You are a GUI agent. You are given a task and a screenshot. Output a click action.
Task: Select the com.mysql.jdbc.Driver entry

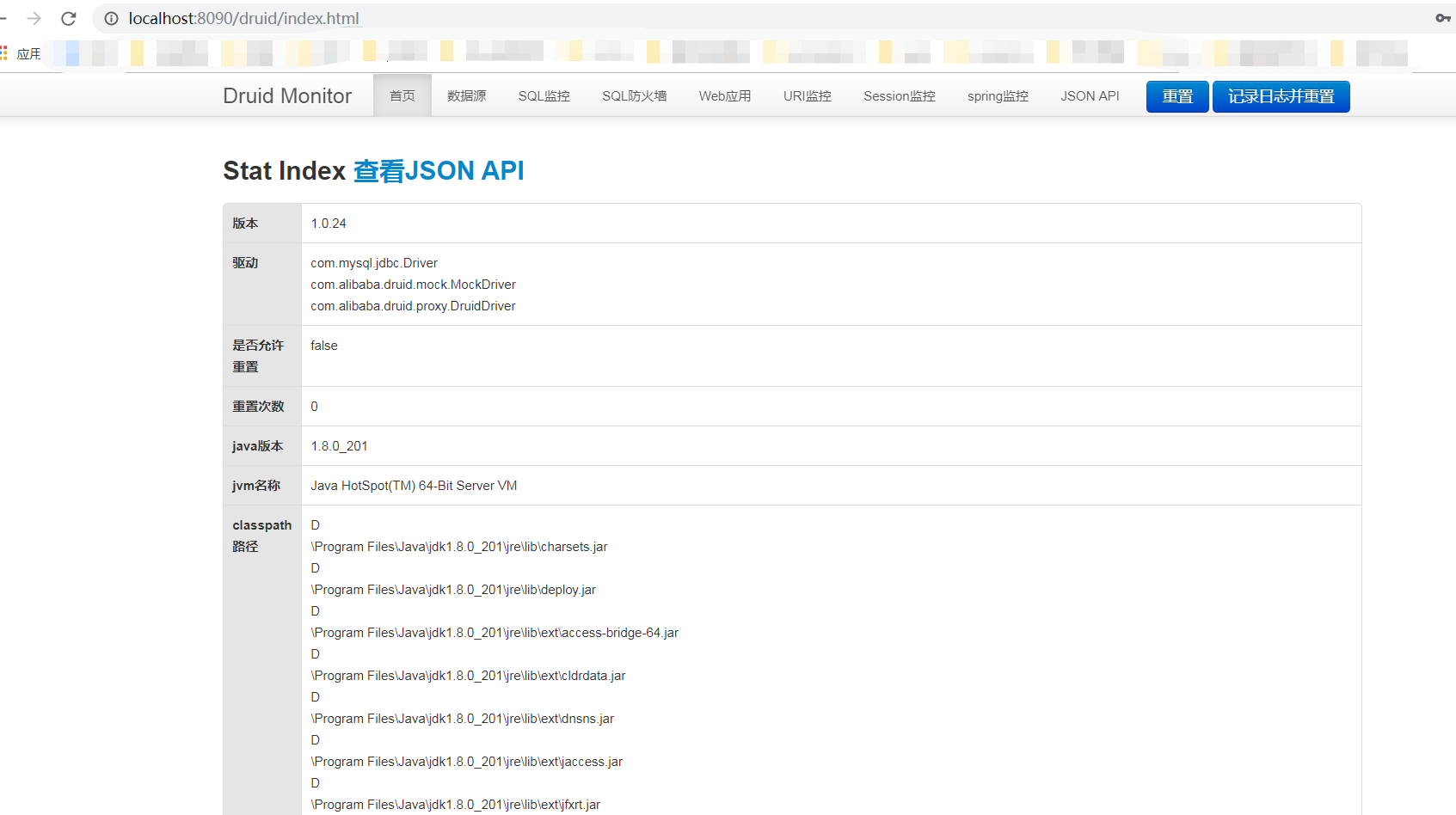point(374,263)
